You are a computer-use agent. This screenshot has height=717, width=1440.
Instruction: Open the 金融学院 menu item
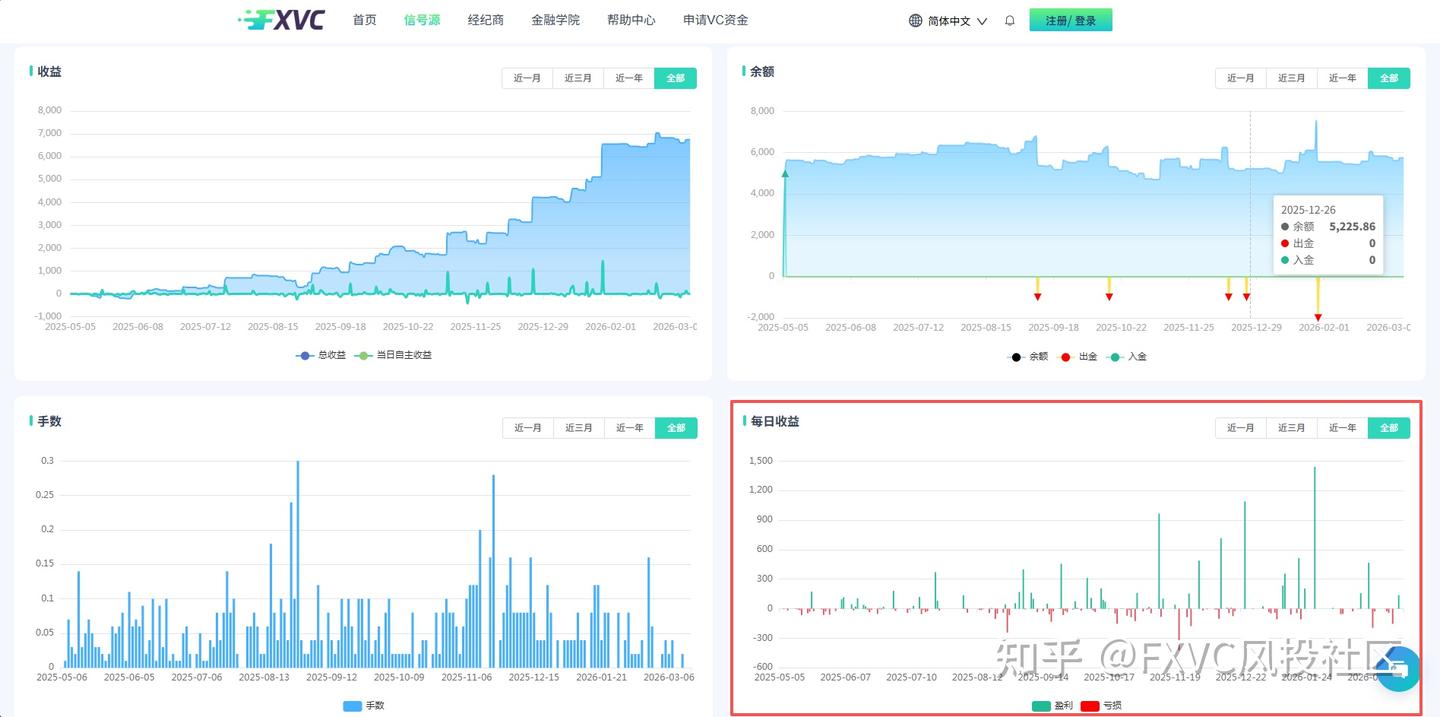point(556,19)
